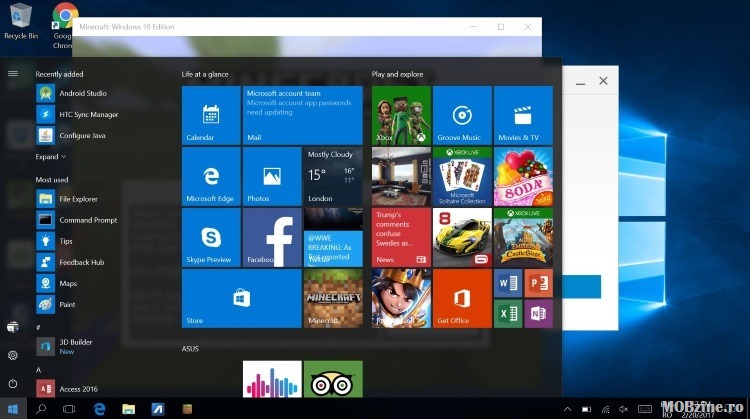
Task: Open Settings gear in Start menu rail
Action: [x=13, y=355]
